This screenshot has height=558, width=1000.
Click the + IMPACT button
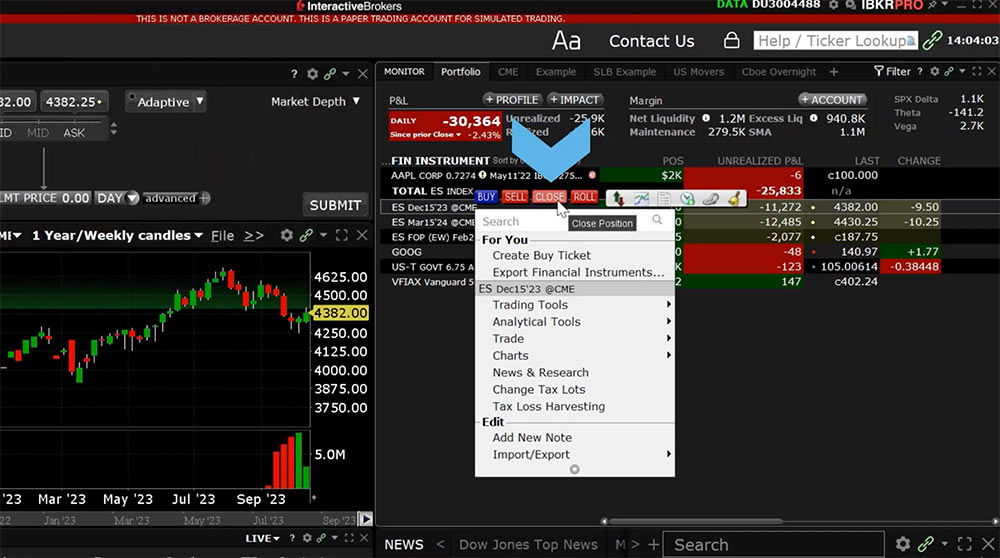[575, 99]
